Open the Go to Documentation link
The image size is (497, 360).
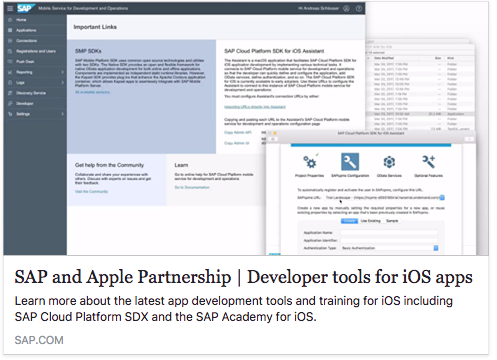[x=192, y=187]
